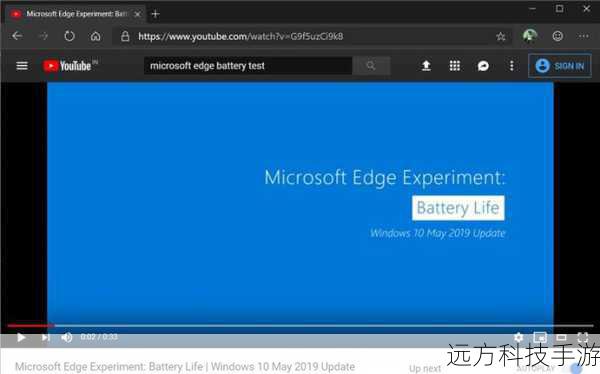Open the YouTube apps grid icon
This screenshot has width=600, height=374.
point(455,66)
